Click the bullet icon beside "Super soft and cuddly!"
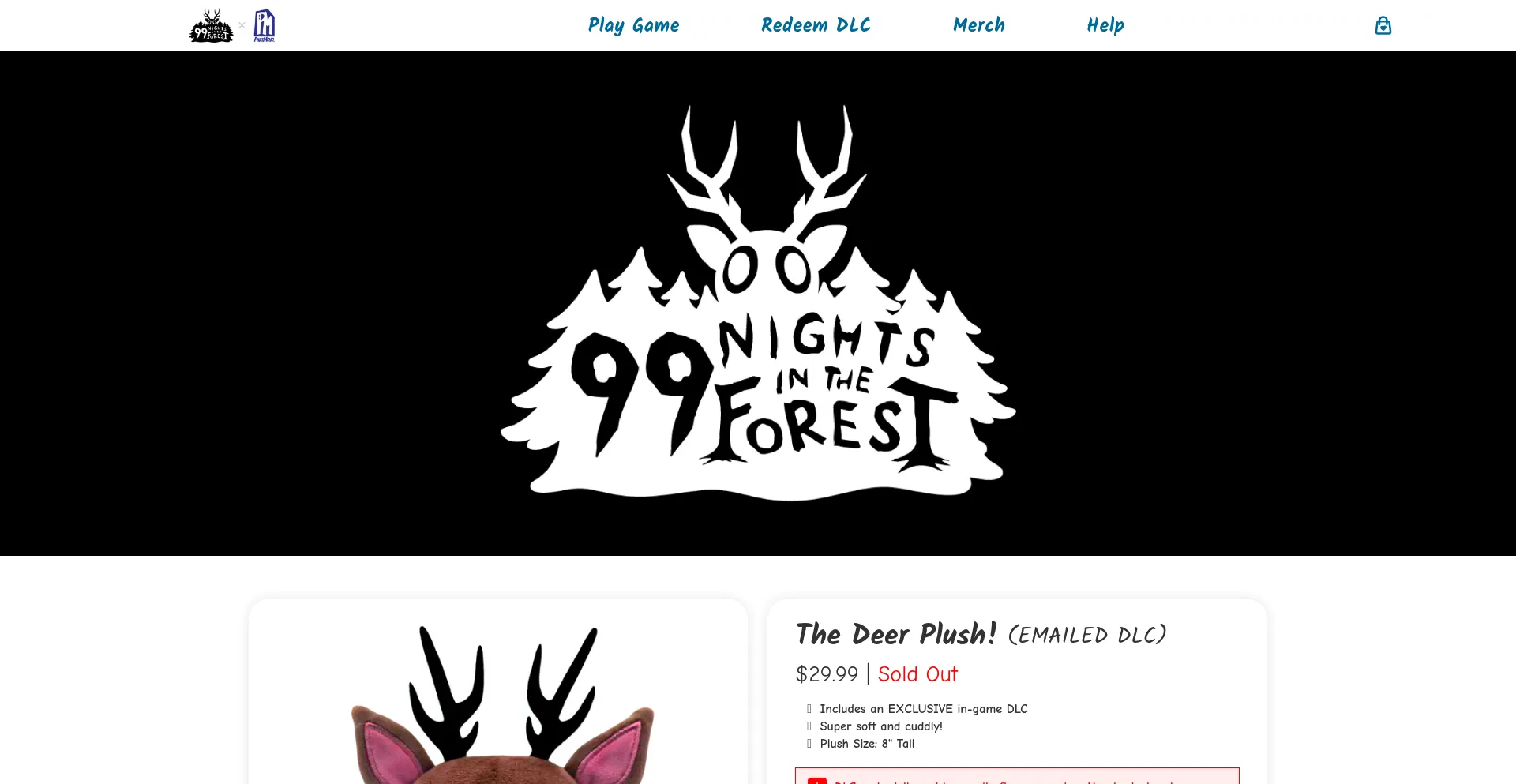Image resolution: width=1516 pixels, height=784 pixels. pyautogui.click(x=809, y=726)
